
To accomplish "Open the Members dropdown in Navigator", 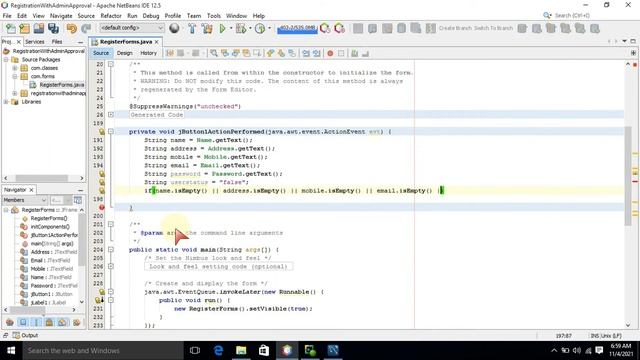I will (24, 200).
